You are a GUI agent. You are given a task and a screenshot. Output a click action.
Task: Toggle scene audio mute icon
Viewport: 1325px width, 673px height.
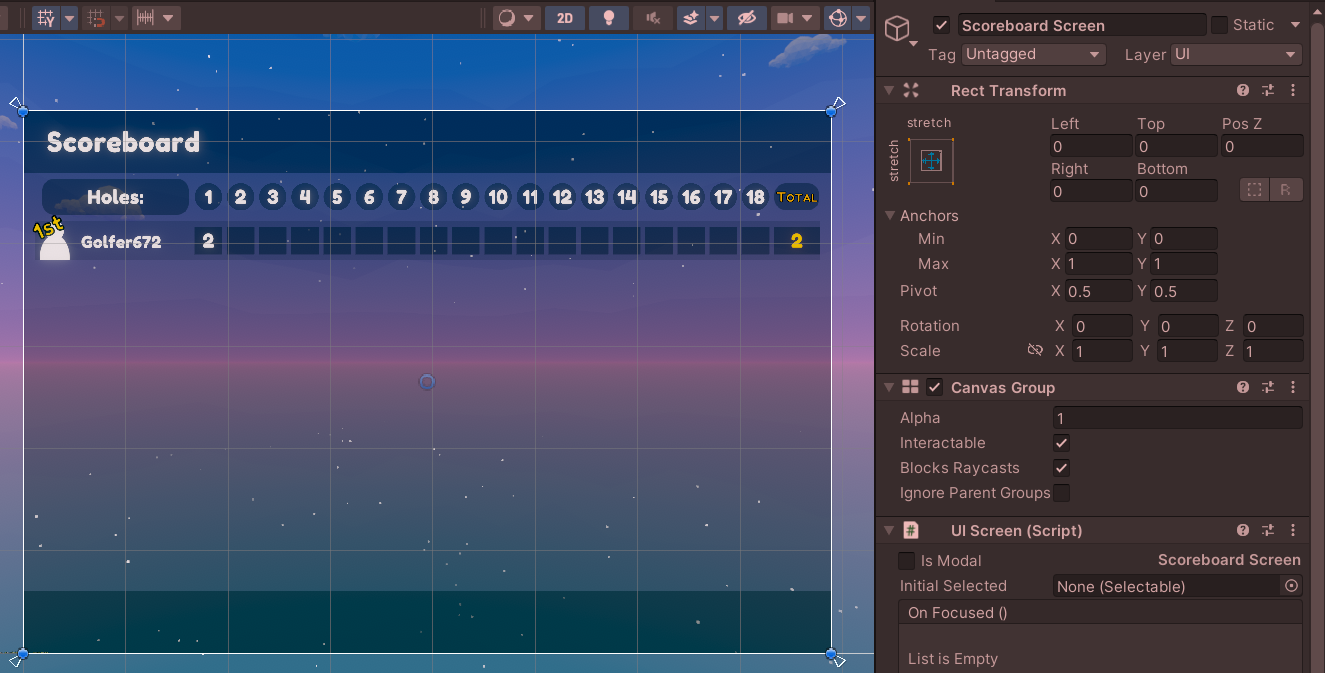[x=653, y=18]
